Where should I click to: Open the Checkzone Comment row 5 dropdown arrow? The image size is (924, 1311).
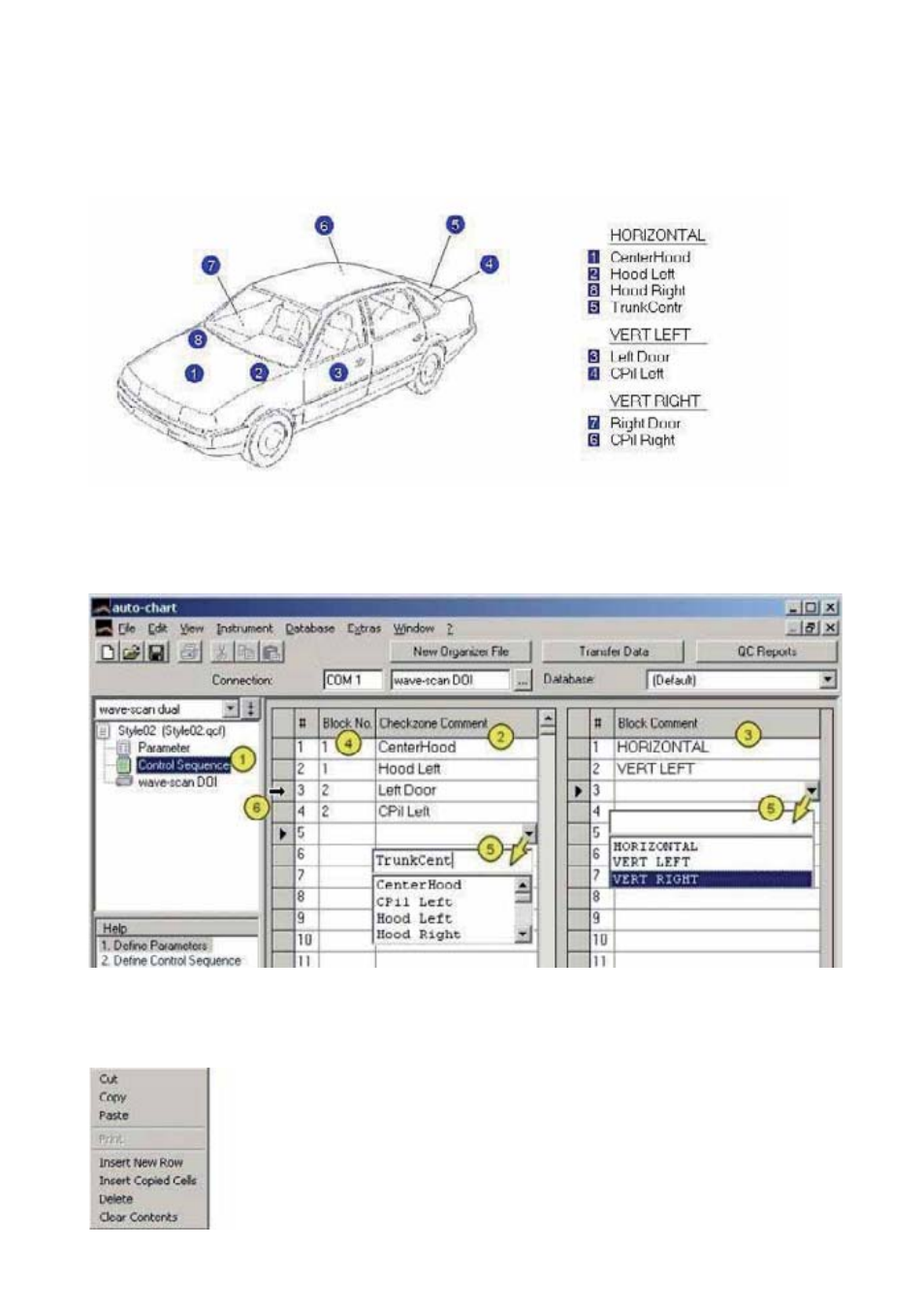[528, 832]
